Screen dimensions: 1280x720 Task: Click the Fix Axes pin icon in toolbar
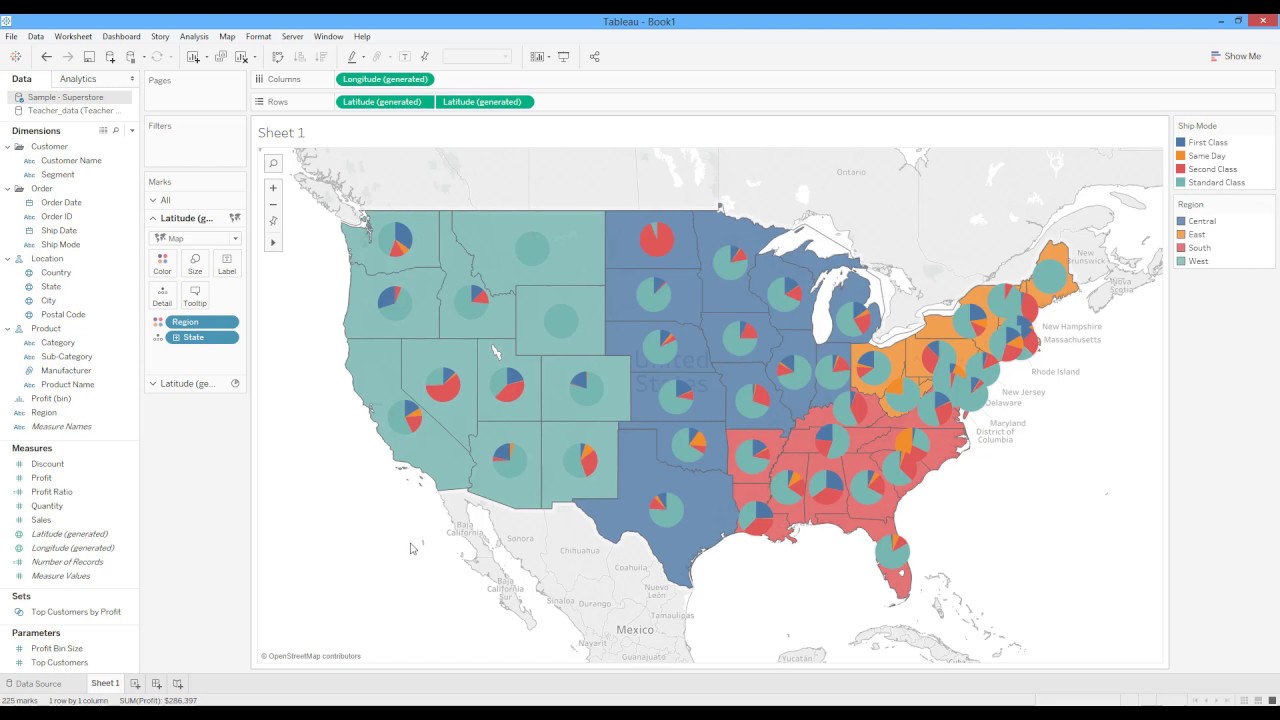425,57
